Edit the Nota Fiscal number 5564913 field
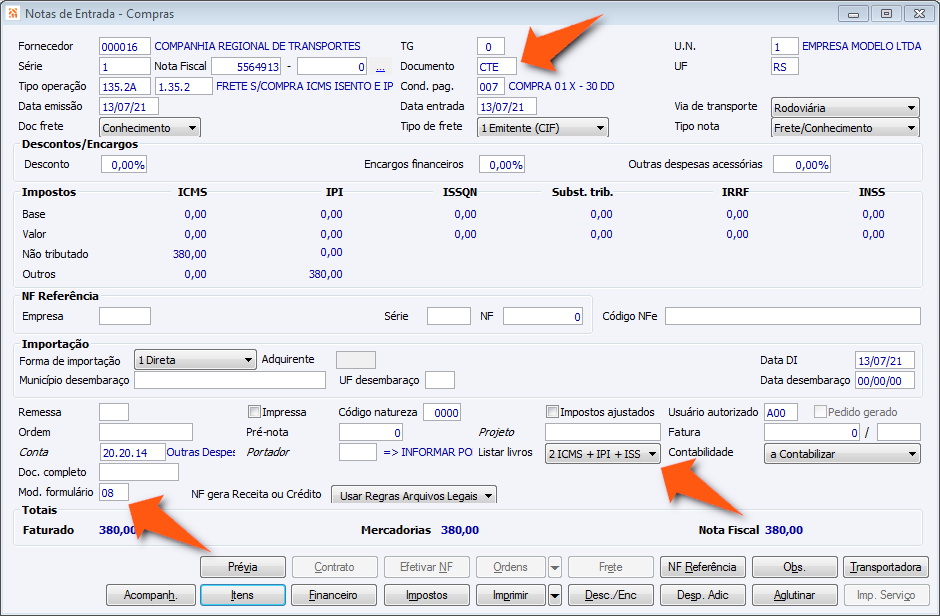Screen dimensions: 940x616 (x=246, y=67)
